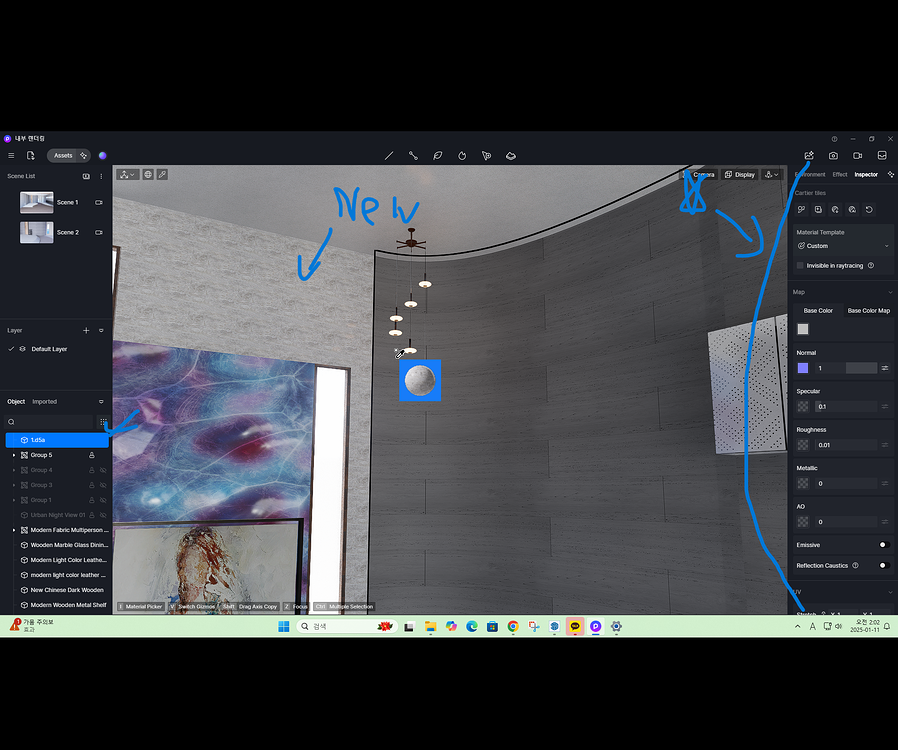This screenshot has width=898, height=750.
Task: Select the Material Picker icon in the Inspector panel
Action: (x=801, y=209)
